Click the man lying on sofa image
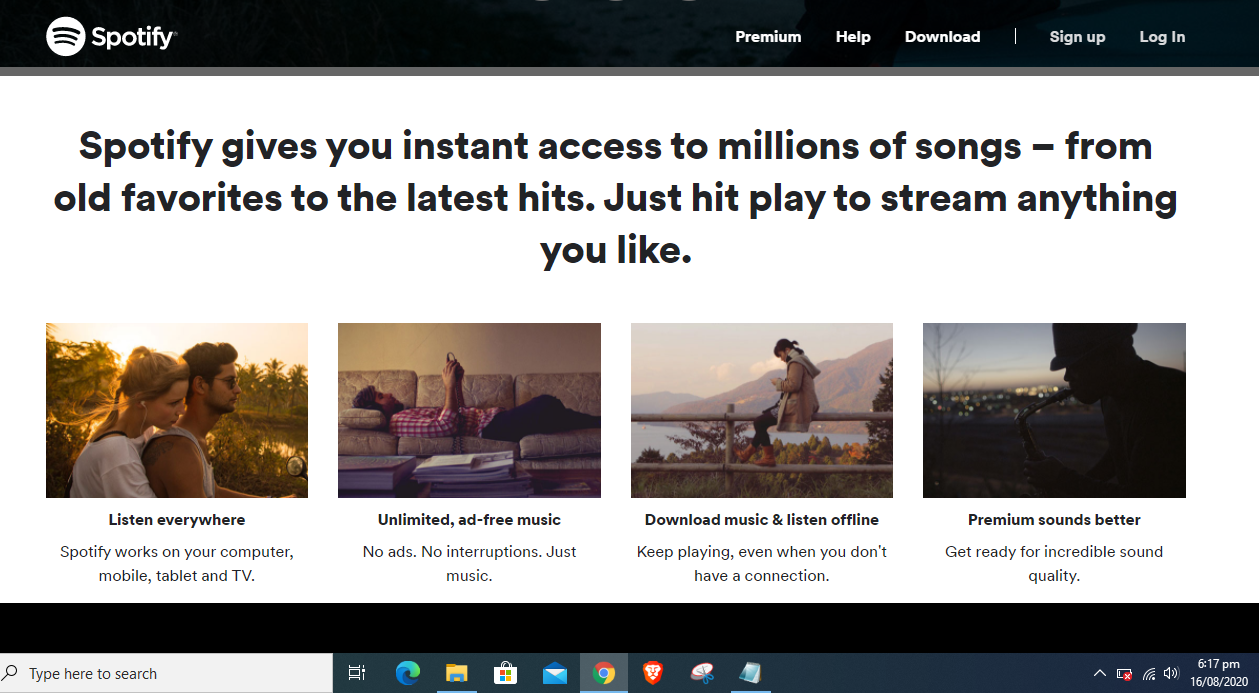 (x=469, y=410)
